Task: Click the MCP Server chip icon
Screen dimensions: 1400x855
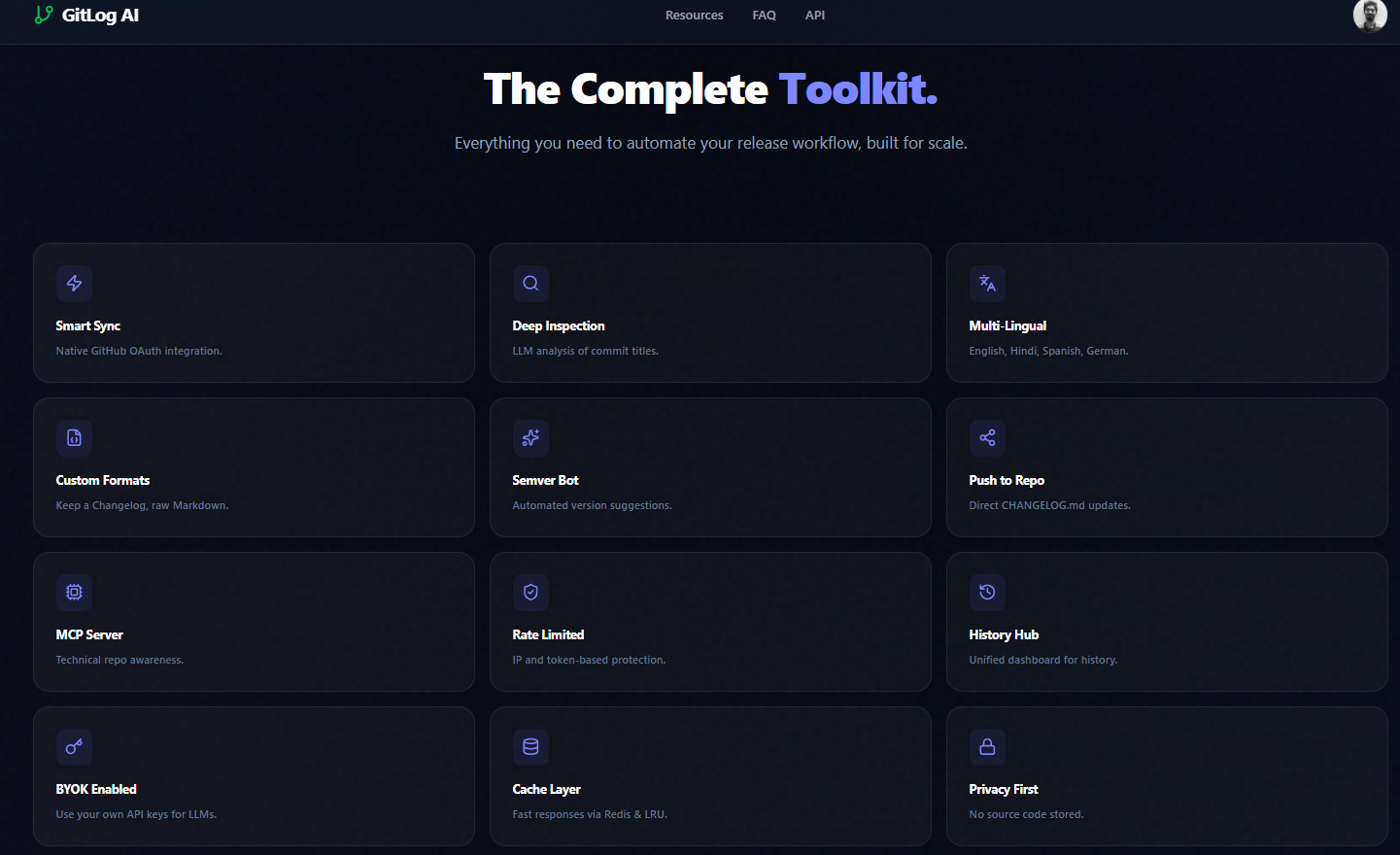Action: point(74,592)
